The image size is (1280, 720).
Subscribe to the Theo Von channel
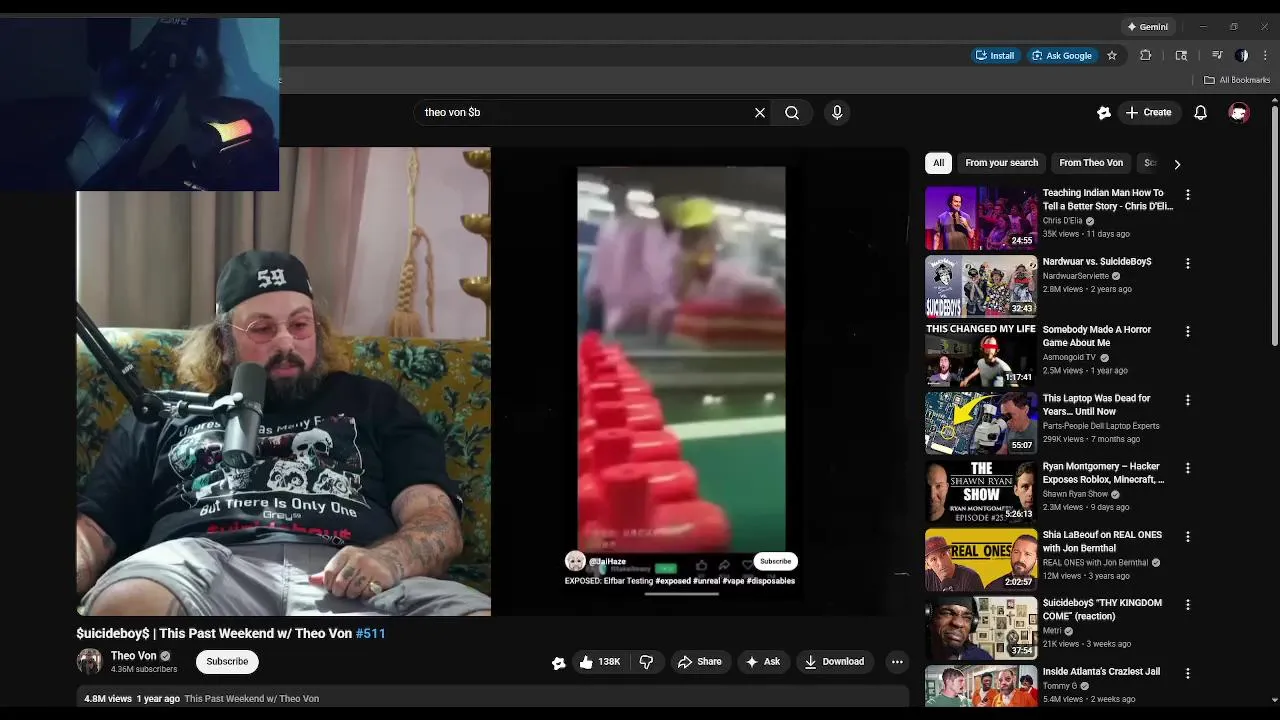point(227,662)
